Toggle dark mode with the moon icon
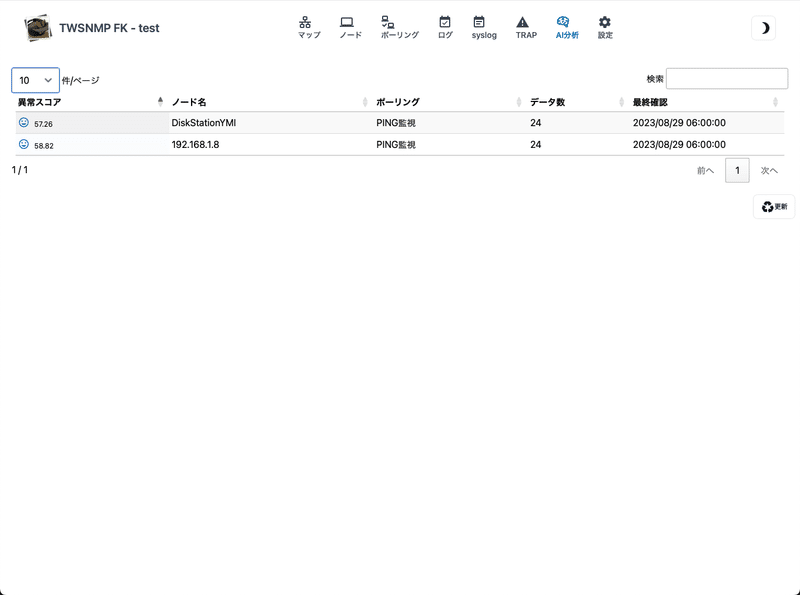This screenshot has height=595, width=800. (764, 28)
